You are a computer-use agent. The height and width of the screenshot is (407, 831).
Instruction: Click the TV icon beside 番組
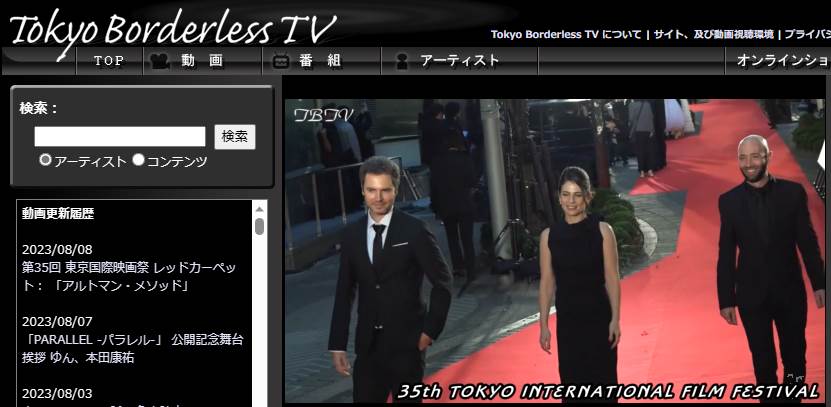pyautogui.click(x=281, y=62)
